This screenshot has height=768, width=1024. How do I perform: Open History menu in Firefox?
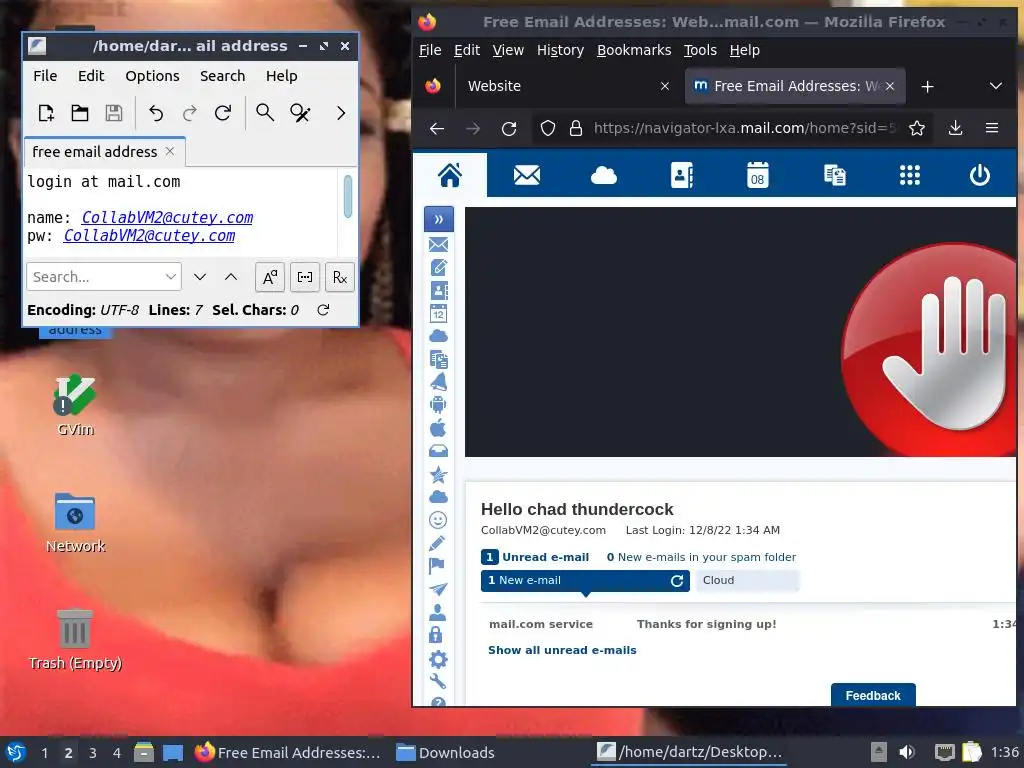[560, 50]
